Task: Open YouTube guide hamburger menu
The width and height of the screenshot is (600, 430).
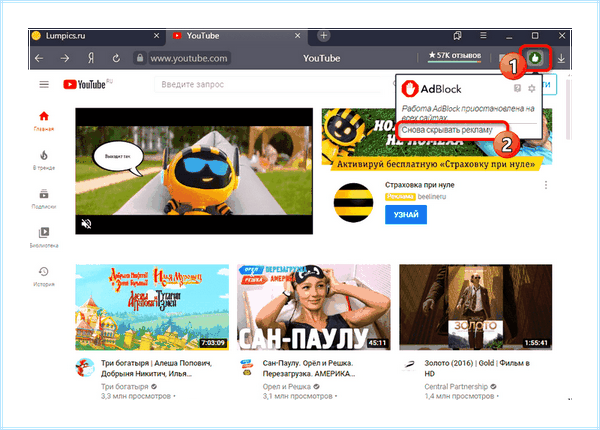Action: tap(44, 84)
